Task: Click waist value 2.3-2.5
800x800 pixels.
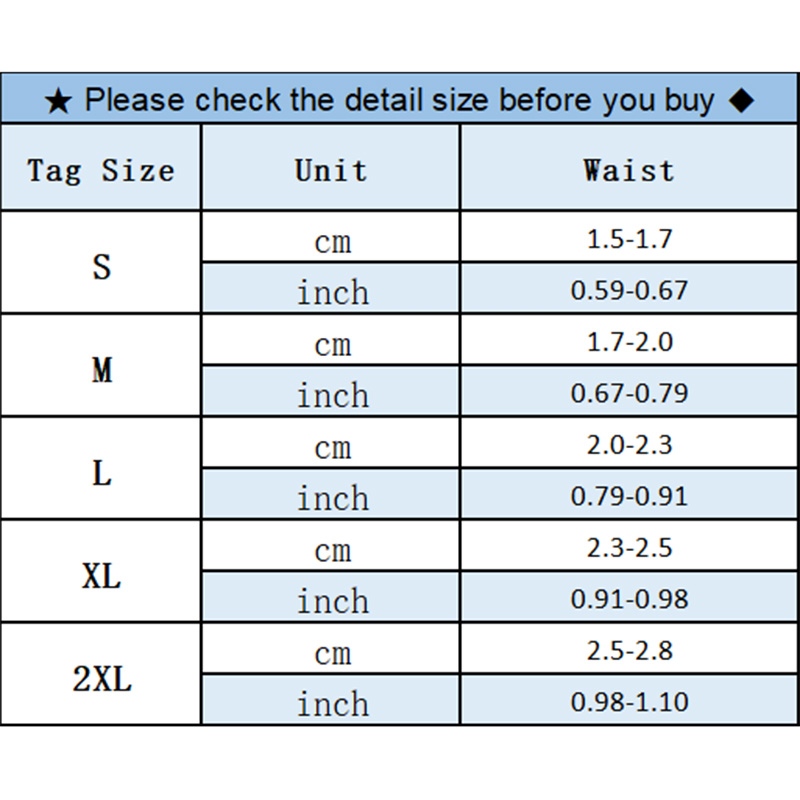Action: [629, 549]
